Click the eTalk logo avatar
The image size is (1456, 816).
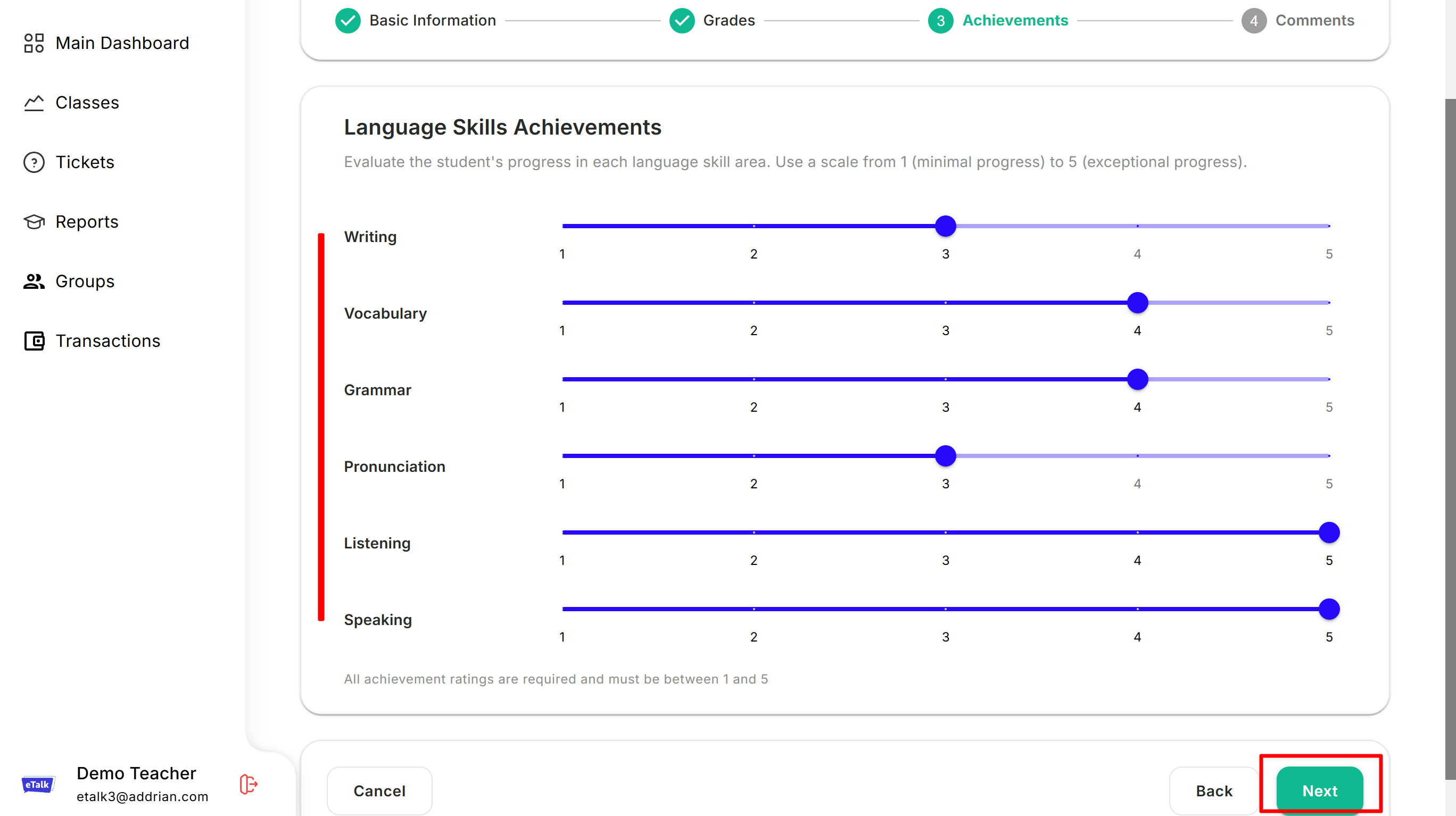[38, 785]
